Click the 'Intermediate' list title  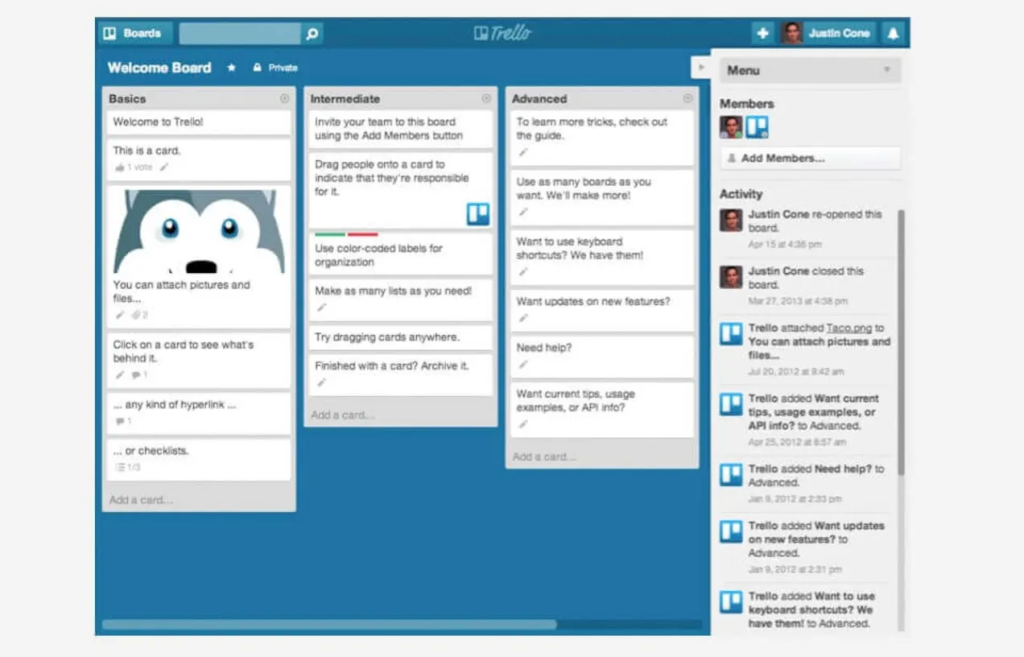(345, 99)
